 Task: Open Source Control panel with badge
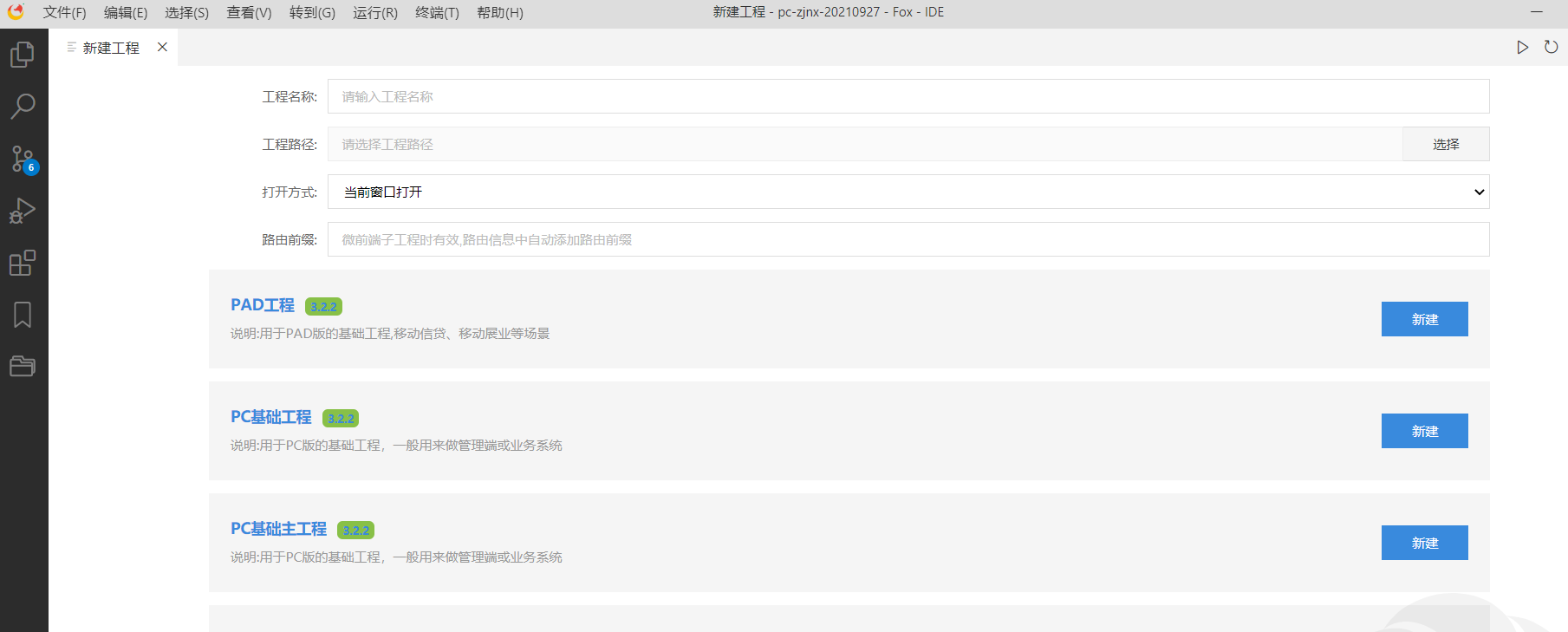[23, 159]
